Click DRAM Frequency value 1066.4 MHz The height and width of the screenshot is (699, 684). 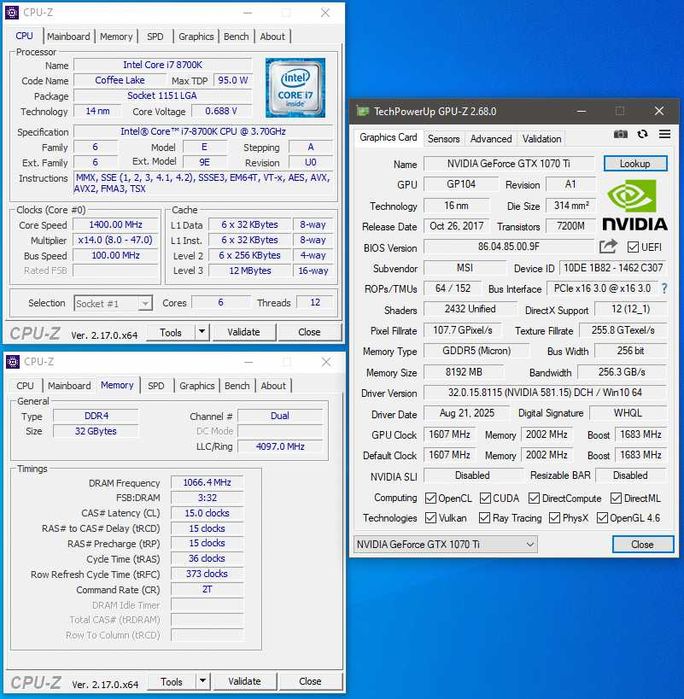pos(207,483)
